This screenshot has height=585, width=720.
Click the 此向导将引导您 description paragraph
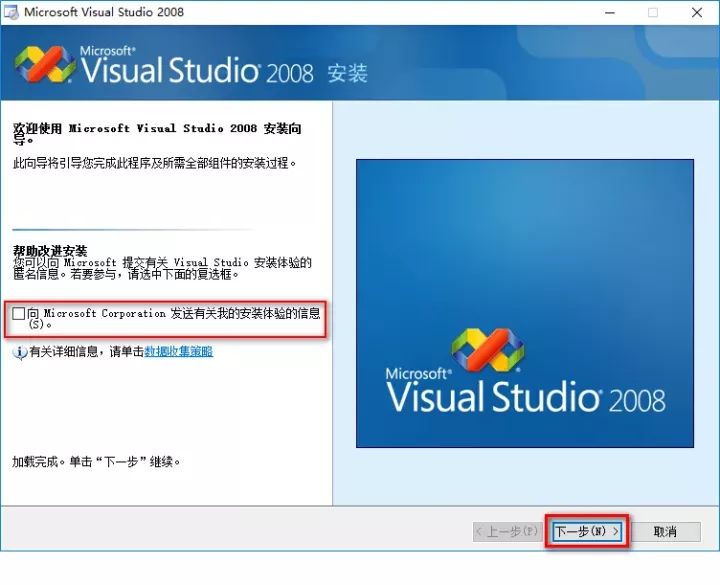click(154, 162)
